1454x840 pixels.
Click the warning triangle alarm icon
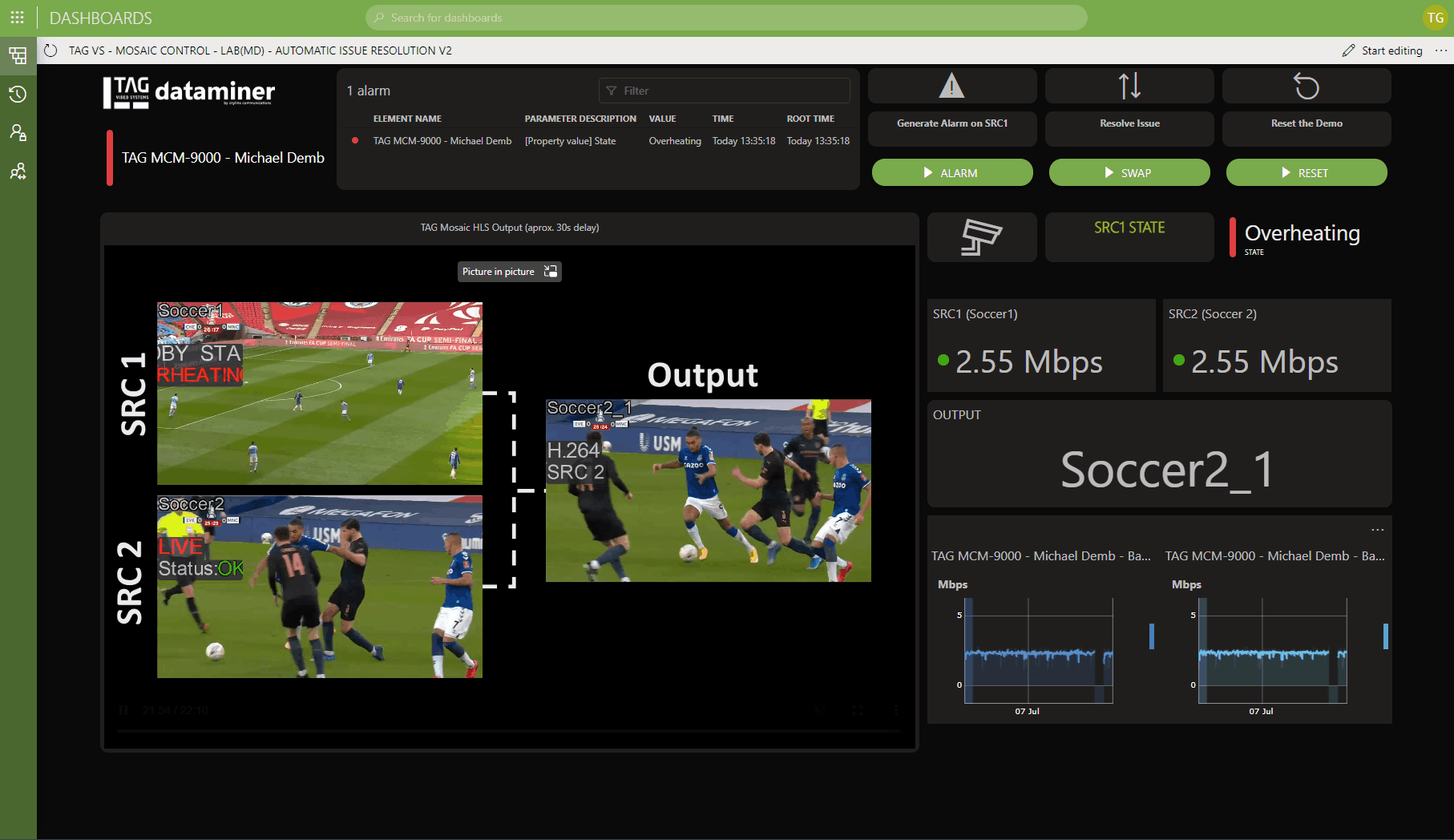tap(952, 86)
